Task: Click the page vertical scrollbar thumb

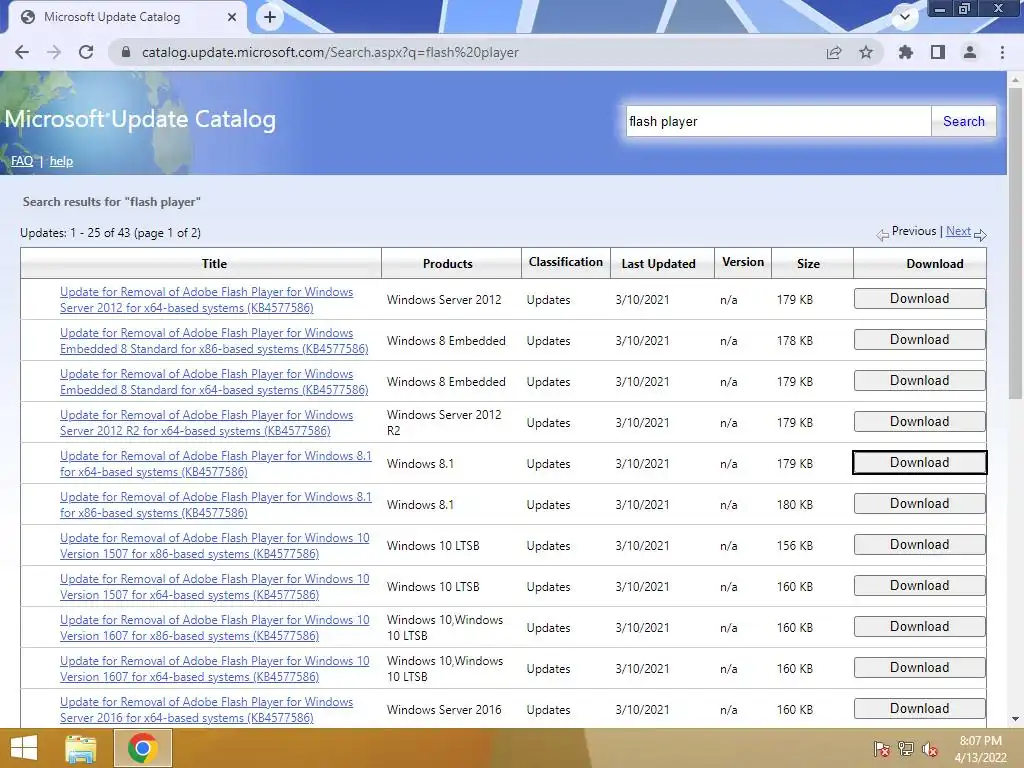Action: pyautogui.click(x=1015, y=242)
